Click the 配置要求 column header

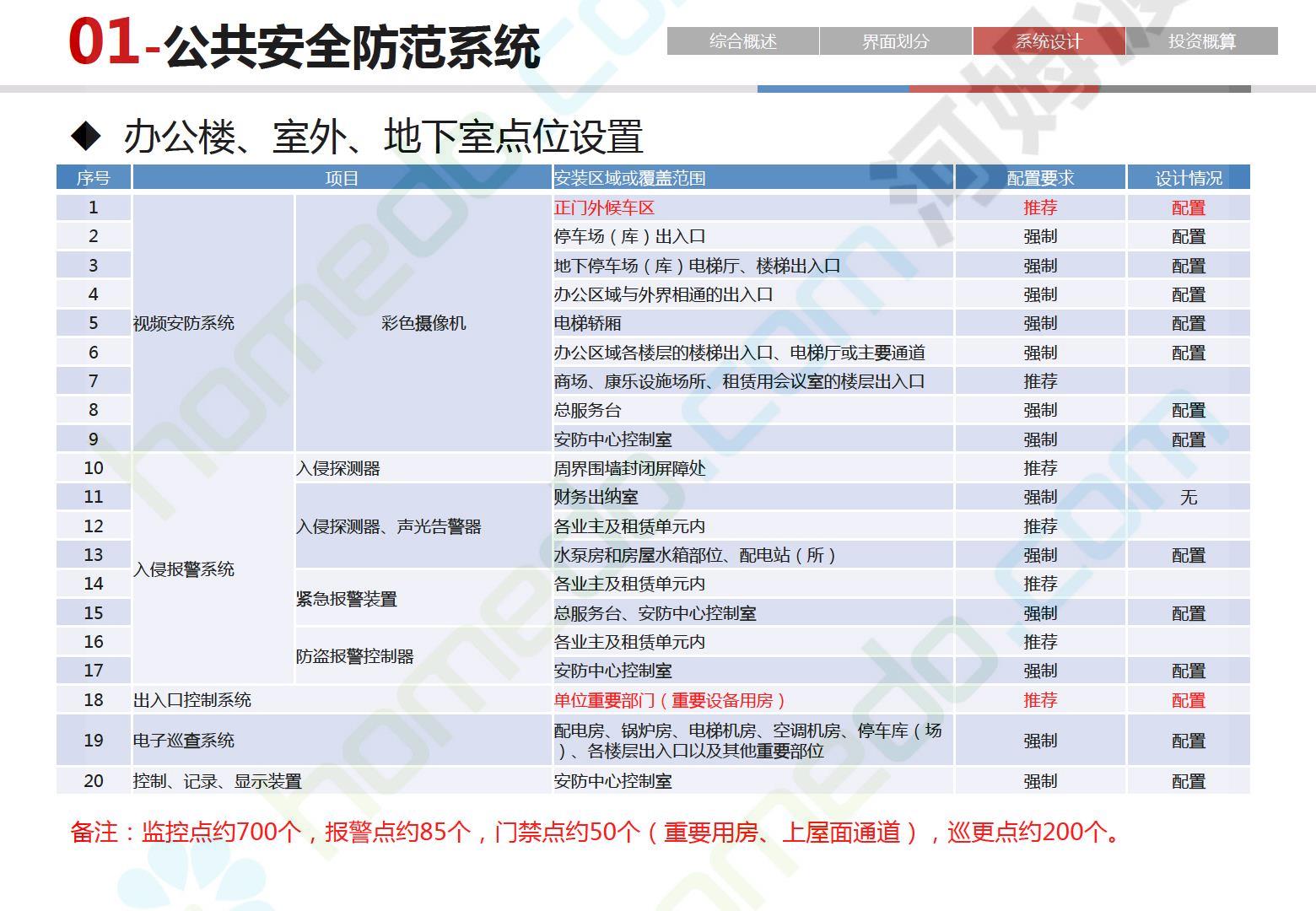[x=1040, y=178]
